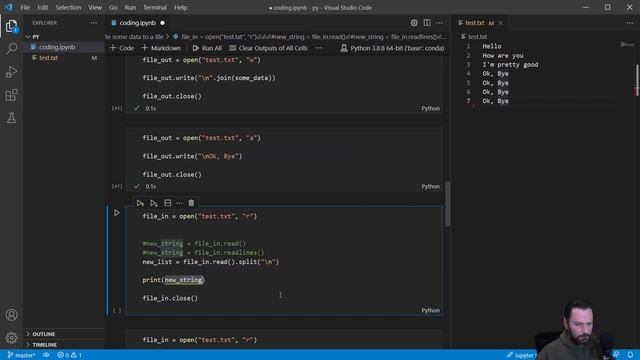Click Execute Cell and Below icon
The image size is (640, 360).
tap(153, 203)
